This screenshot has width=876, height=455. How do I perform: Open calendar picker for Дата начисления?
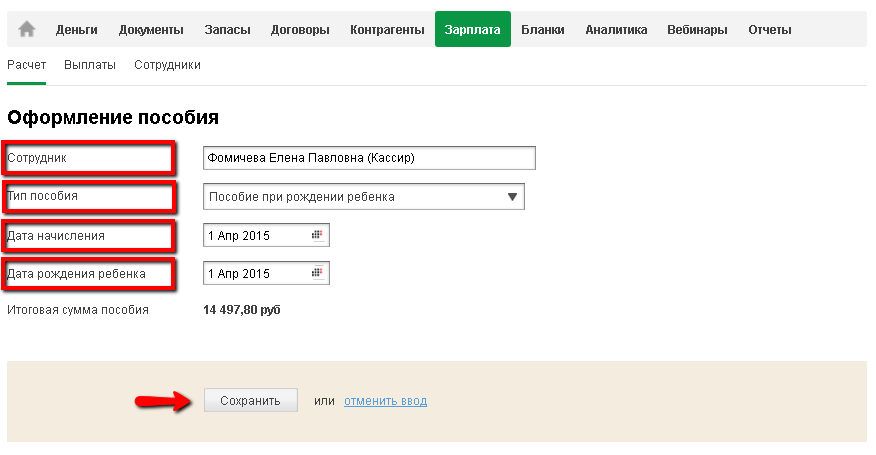pos(317,235)
